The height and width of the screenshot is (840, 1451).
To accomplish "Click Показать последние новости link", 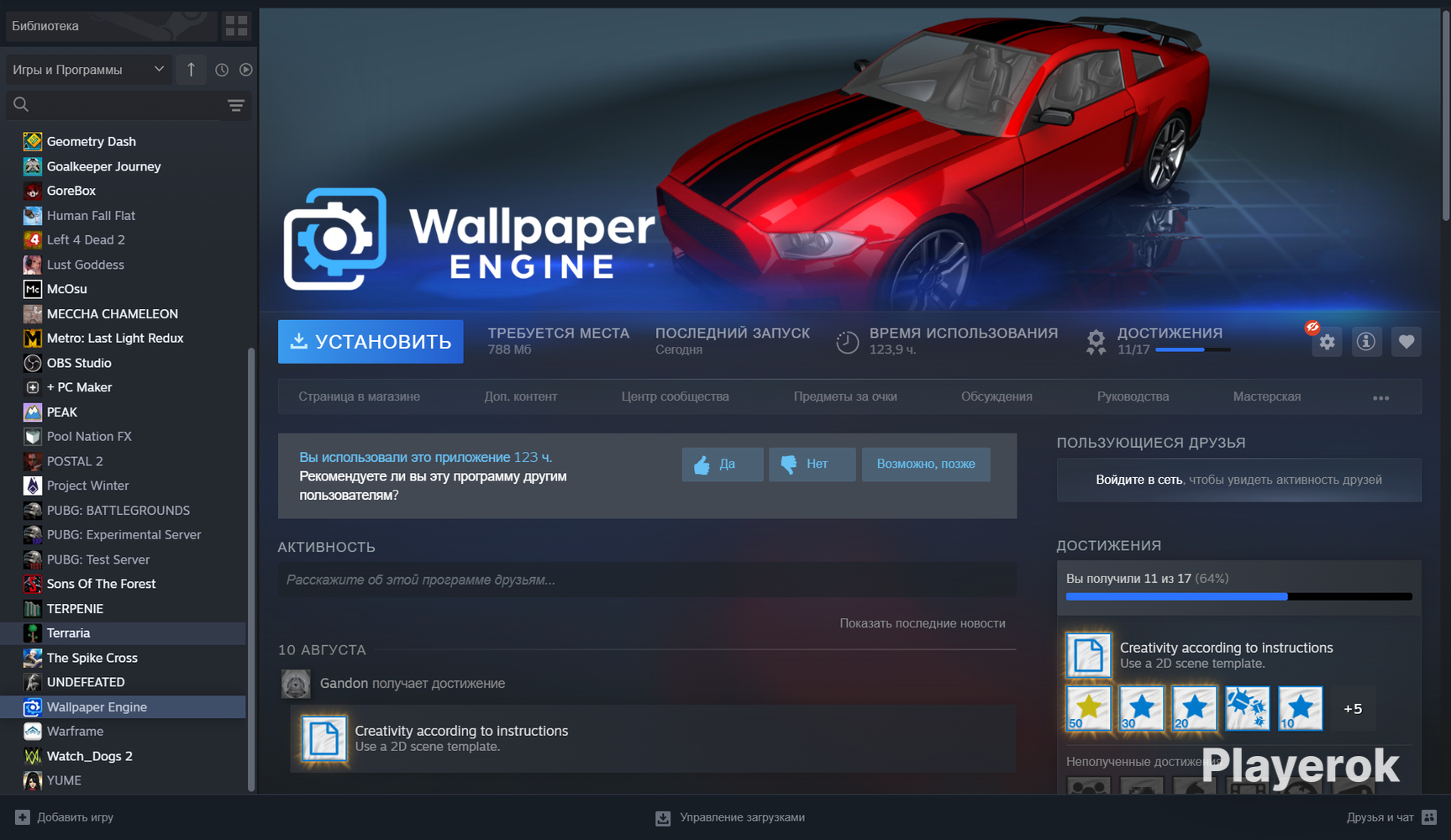I will point(923,623).
